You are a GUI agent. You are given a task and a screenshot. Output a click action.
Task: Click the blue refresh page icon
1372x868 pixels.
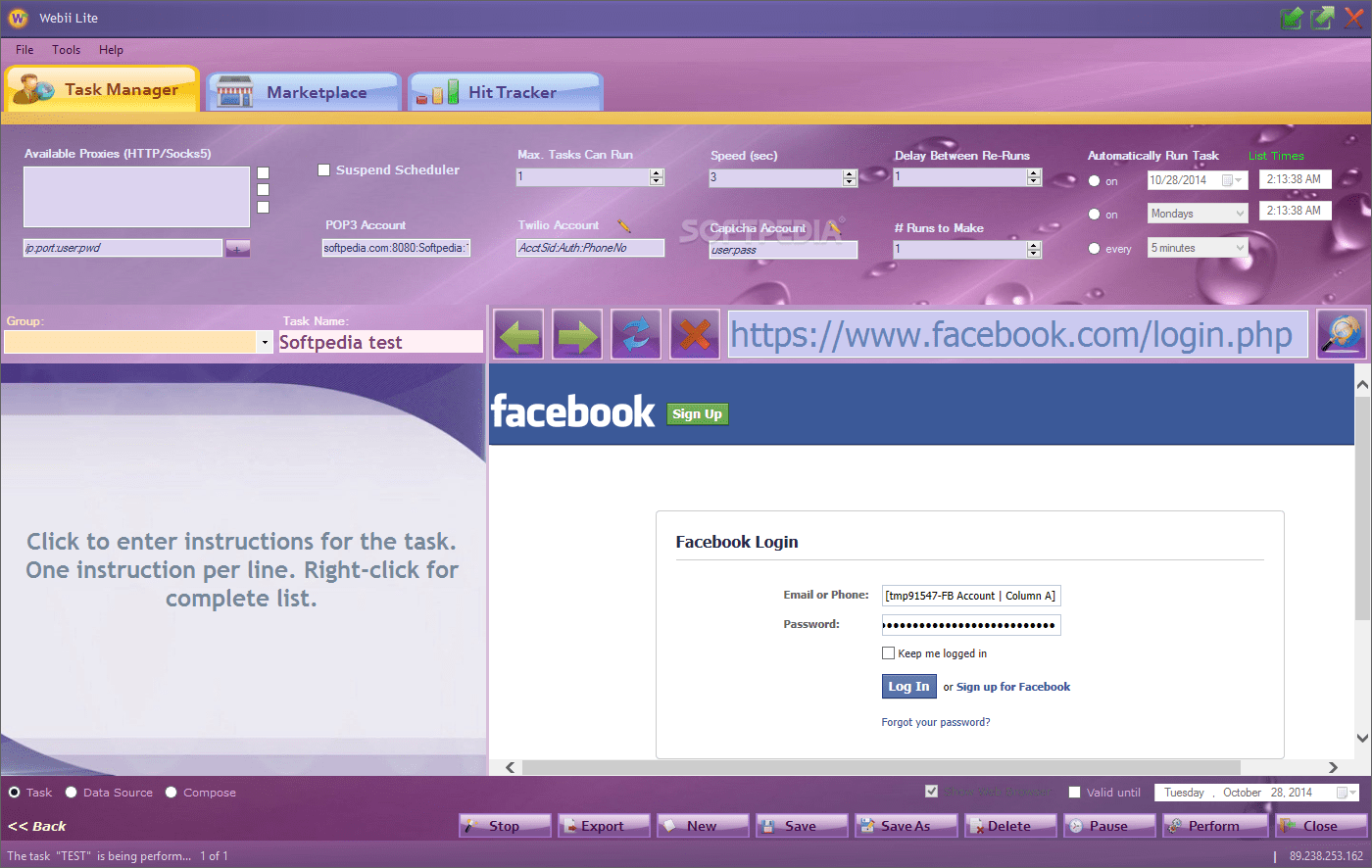pyautogui.click(x=636, y=334)
